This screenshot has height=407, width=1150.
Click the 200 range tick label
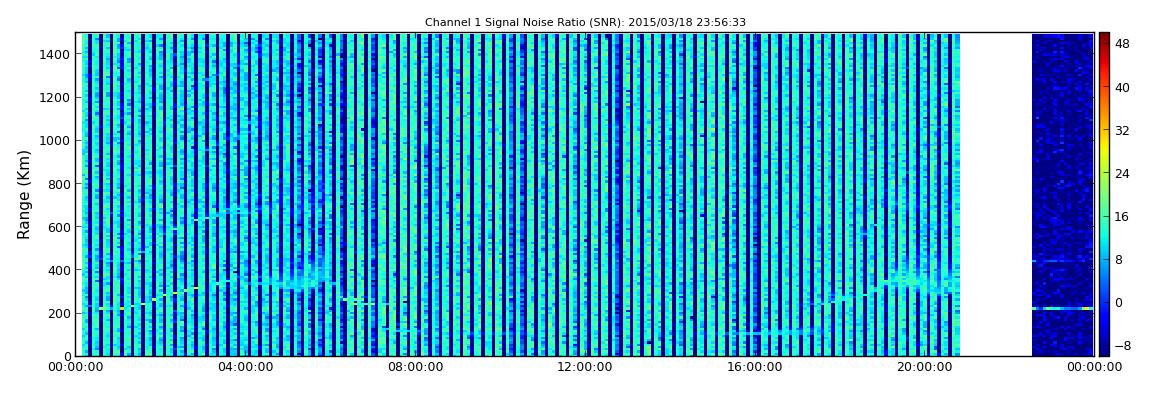click(x=59, y=314)
